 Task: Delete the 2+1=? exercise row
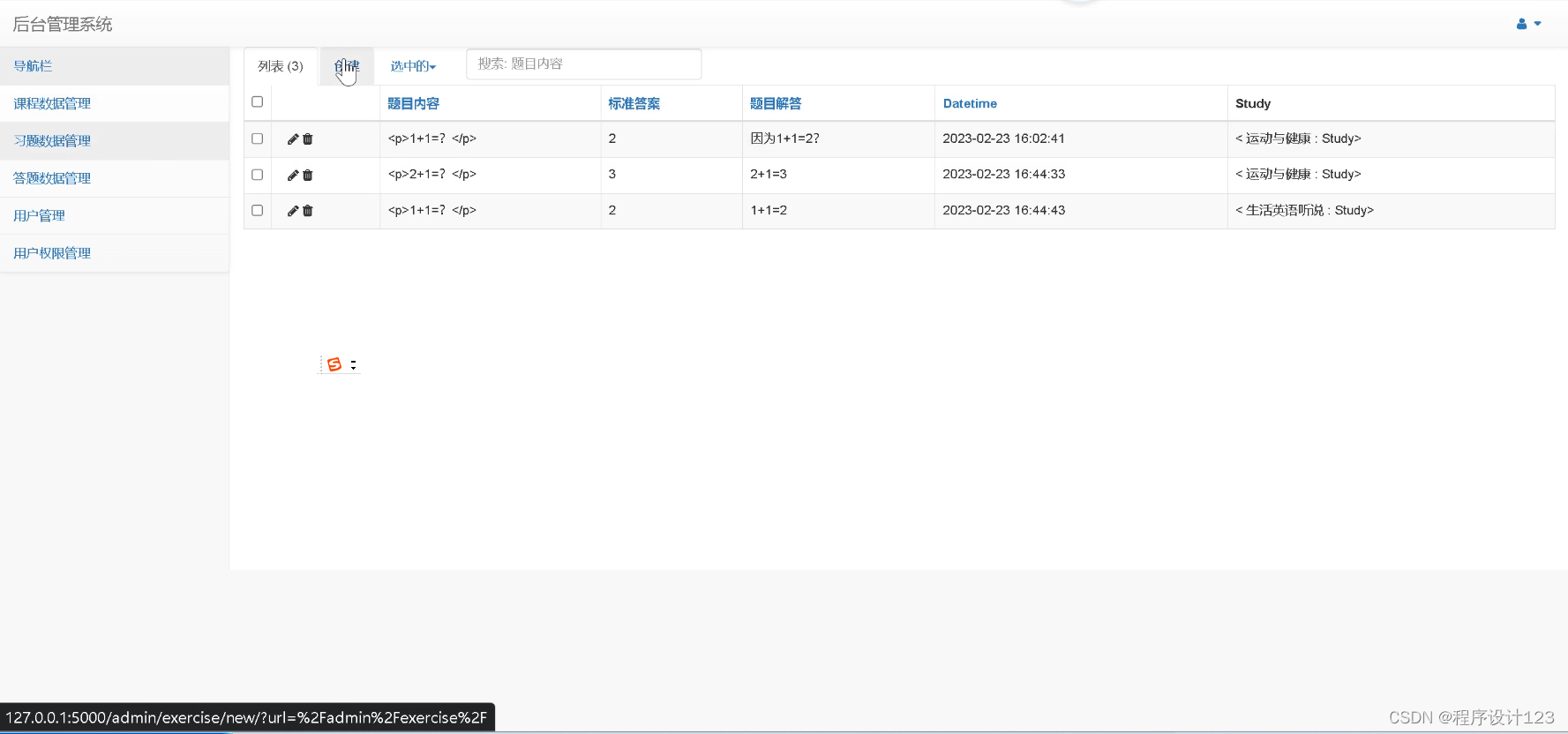[308, 176]
